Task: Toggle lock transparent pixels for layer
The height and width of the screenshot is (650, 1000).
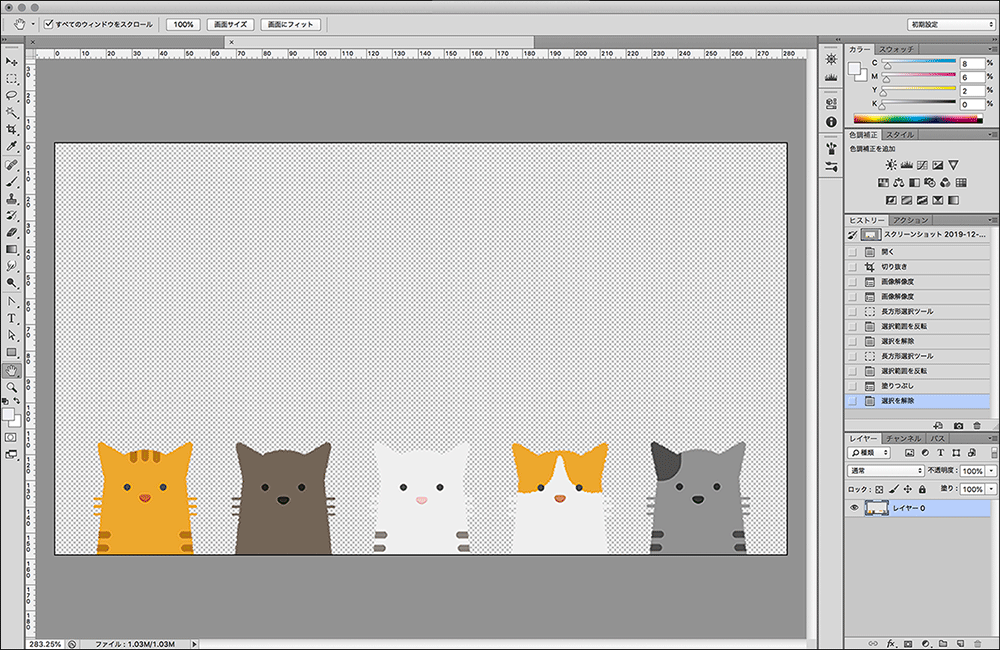Action: (879, 490)
